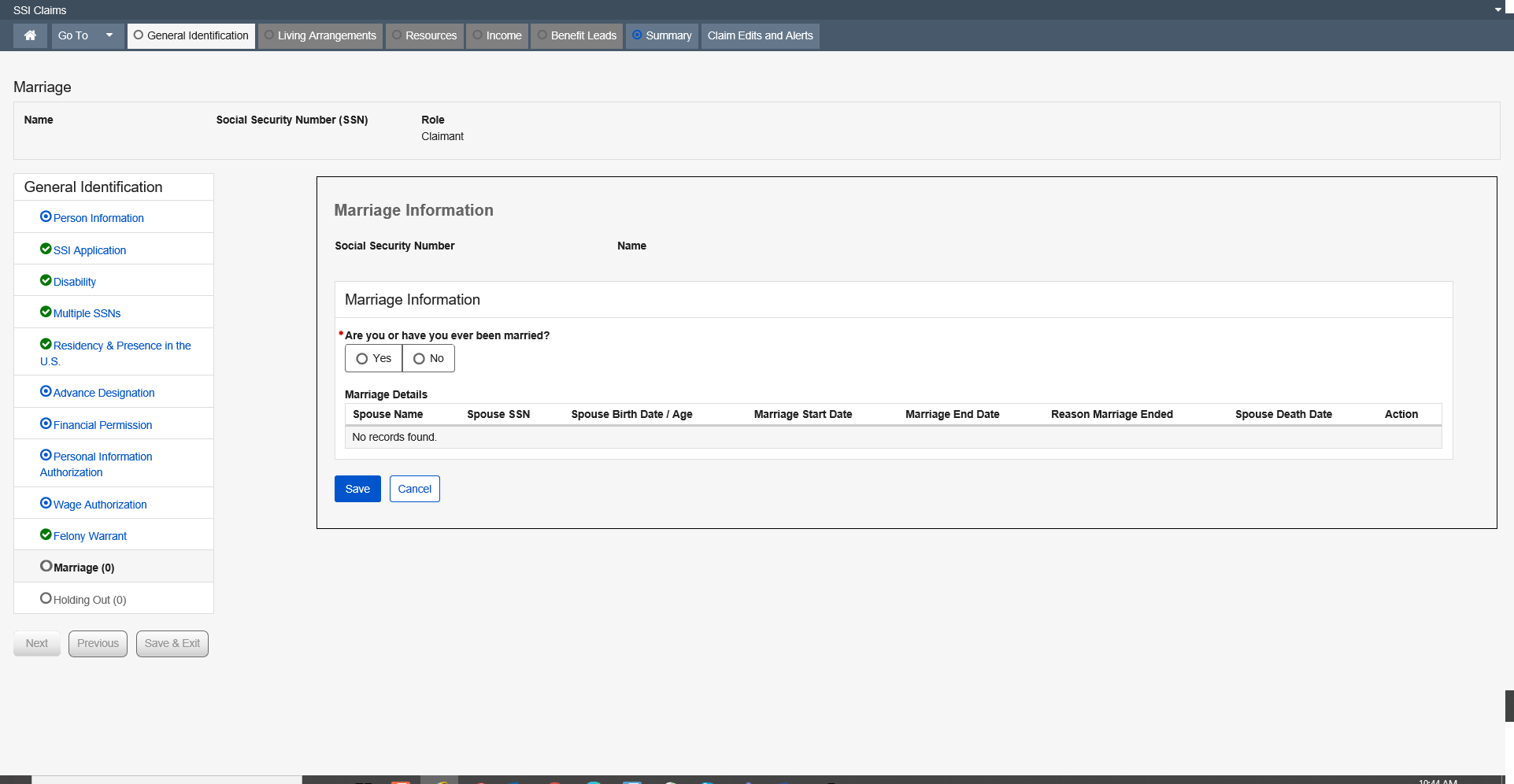
Task: Expand the SSI Claims top-right arrow
Action: (1497, 10)
